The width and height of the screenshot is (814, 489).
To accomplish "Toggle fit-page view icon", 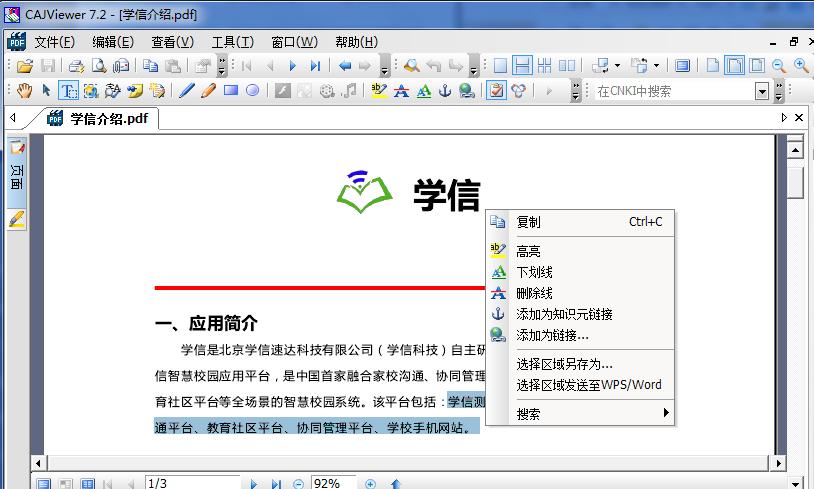I will [x=757, y=66].
